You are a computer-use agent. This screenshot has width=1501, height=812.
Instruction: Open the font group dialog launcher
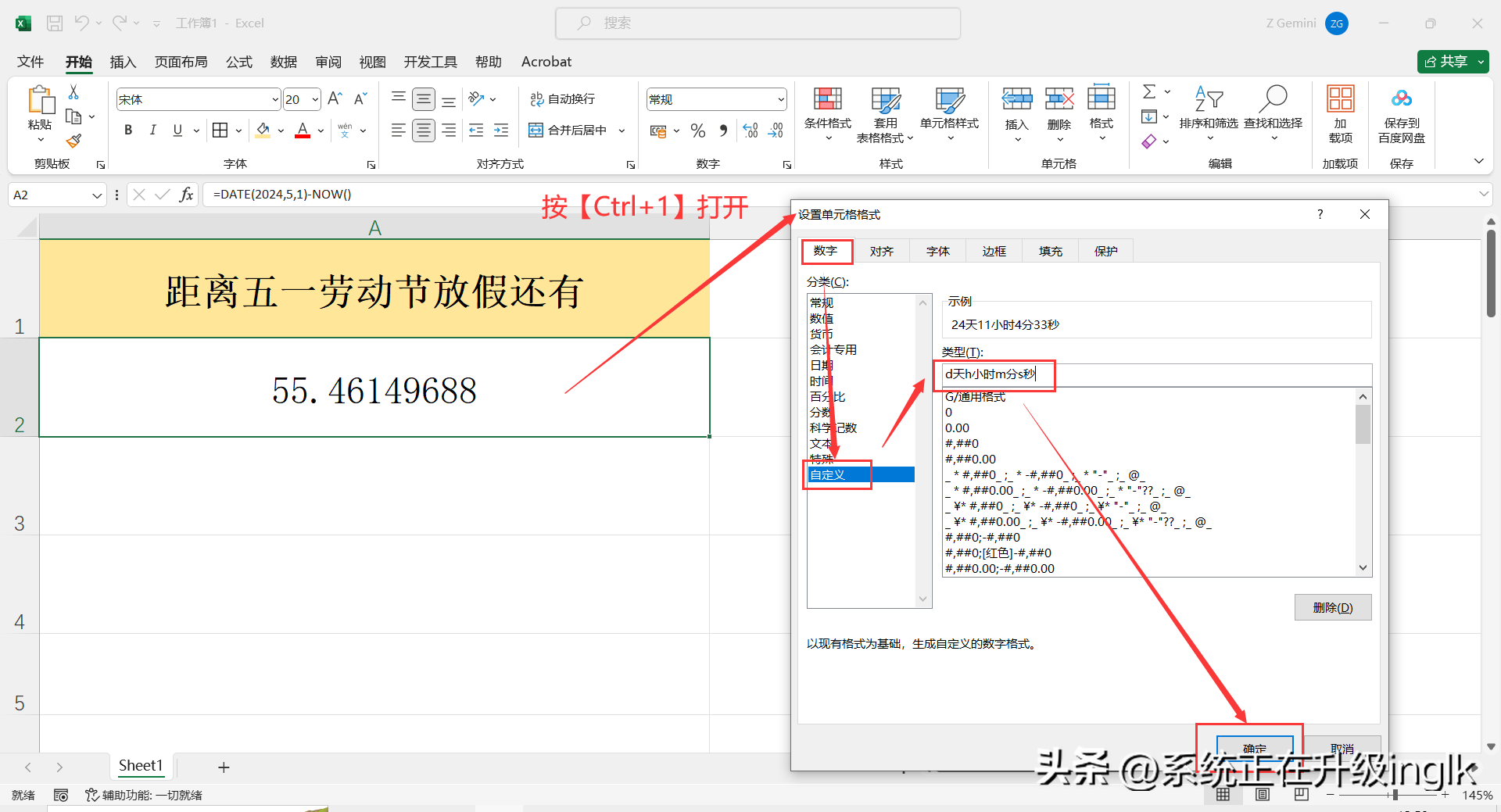pos(371,165)
